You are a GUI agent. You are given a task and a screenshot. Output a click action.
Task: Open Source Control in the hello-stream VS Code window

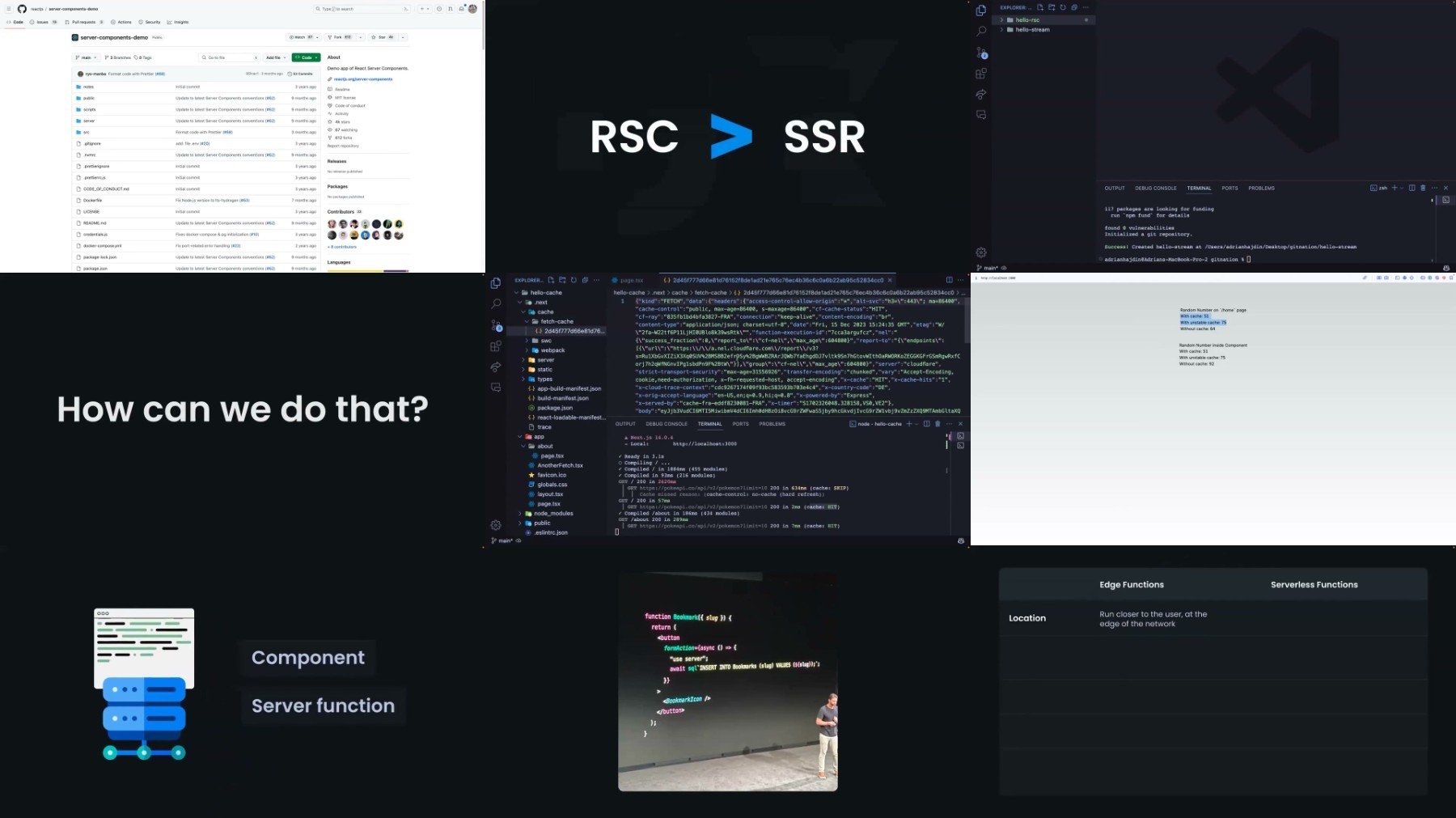tap(981, 53)
